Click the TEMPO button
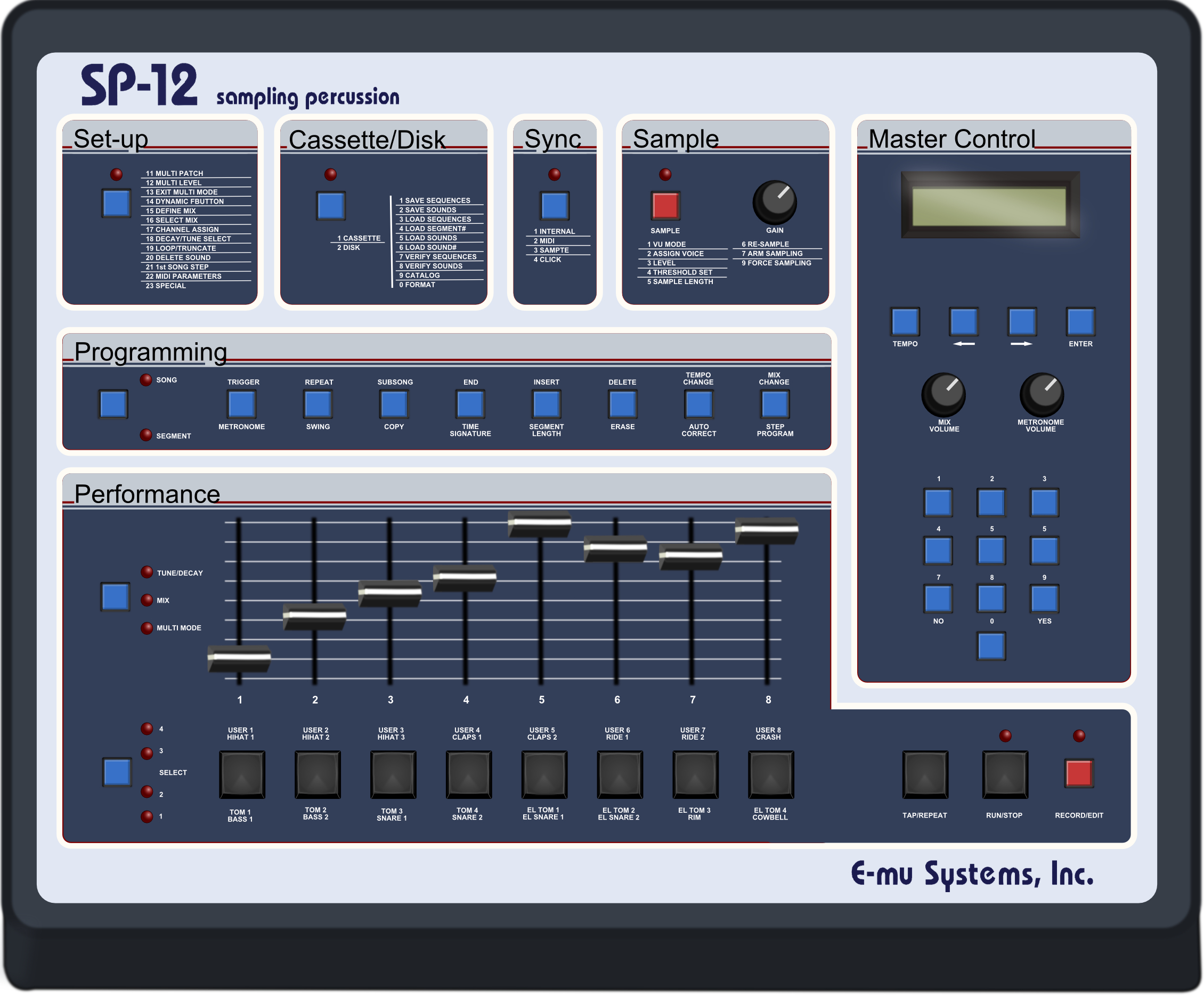This screenshot has width=1204, height=995. pos(905,321)
